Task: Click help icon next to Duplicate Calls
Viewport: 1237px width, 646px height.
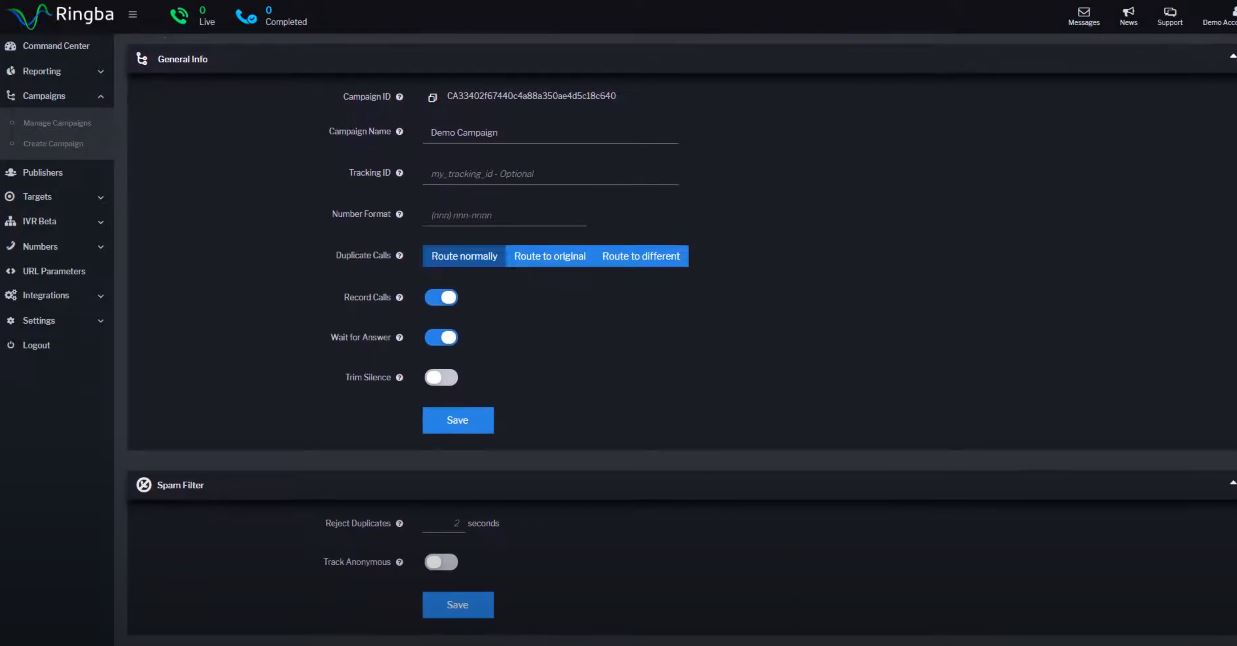Action: click(x=400, y=256)
